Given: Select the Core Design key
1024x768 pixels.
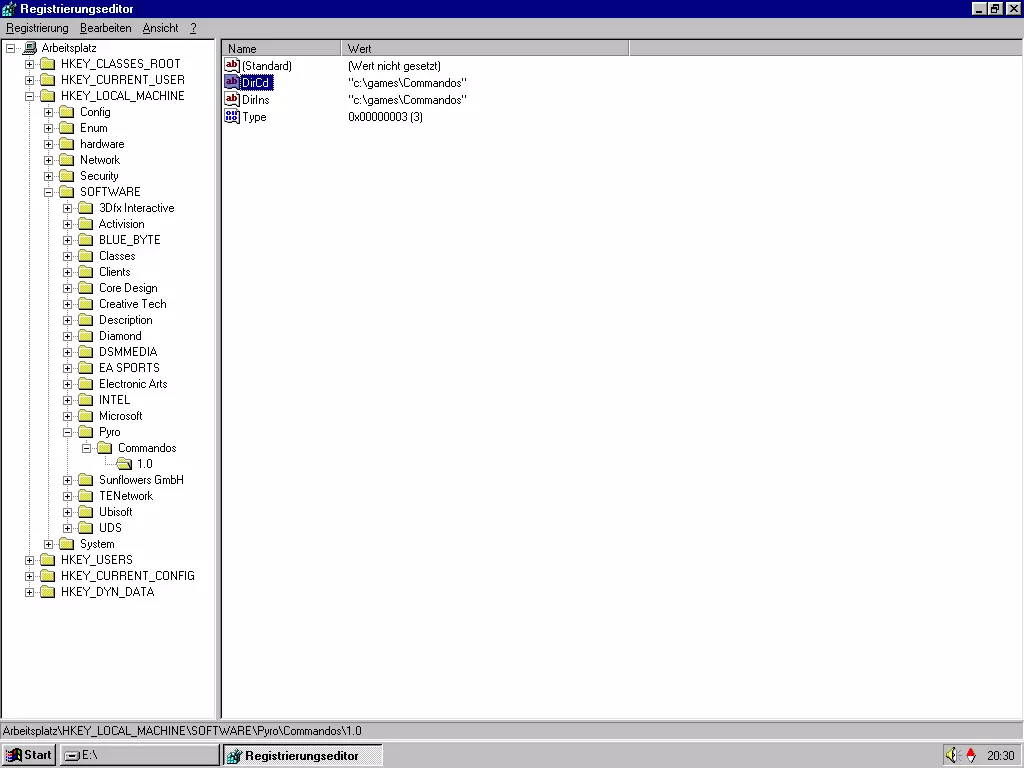Looking at the screenshot, I should pyautogui.click(x=128, y=288).
